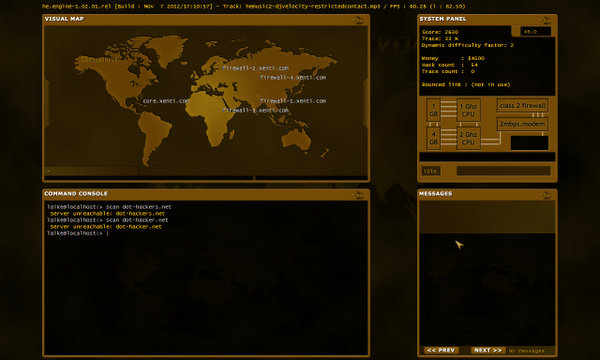Image resolution: width=600 pixels, height=360 pixels.
Task: Select the 1 Ghz CPU hardware box
Action: tap(468, 110)
